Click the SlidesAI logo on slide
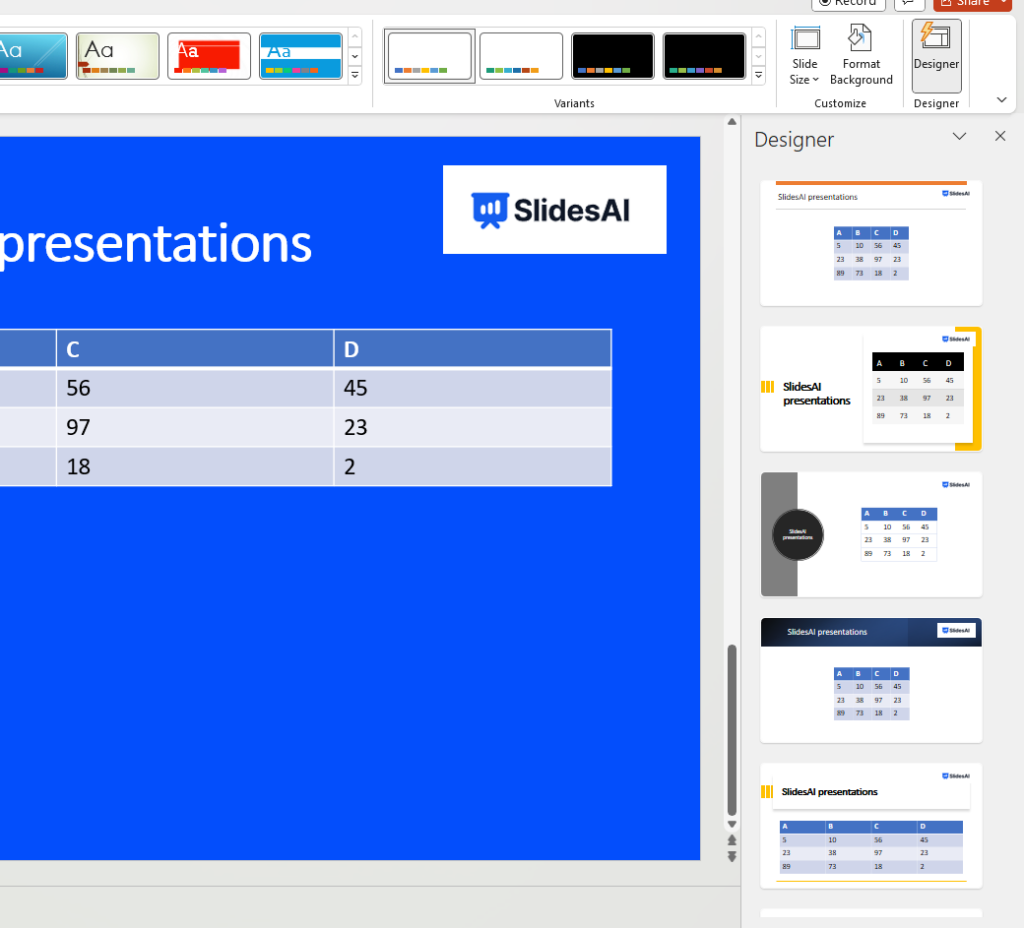The height and width of the screenshot is (928, 1024). point(554,209)
